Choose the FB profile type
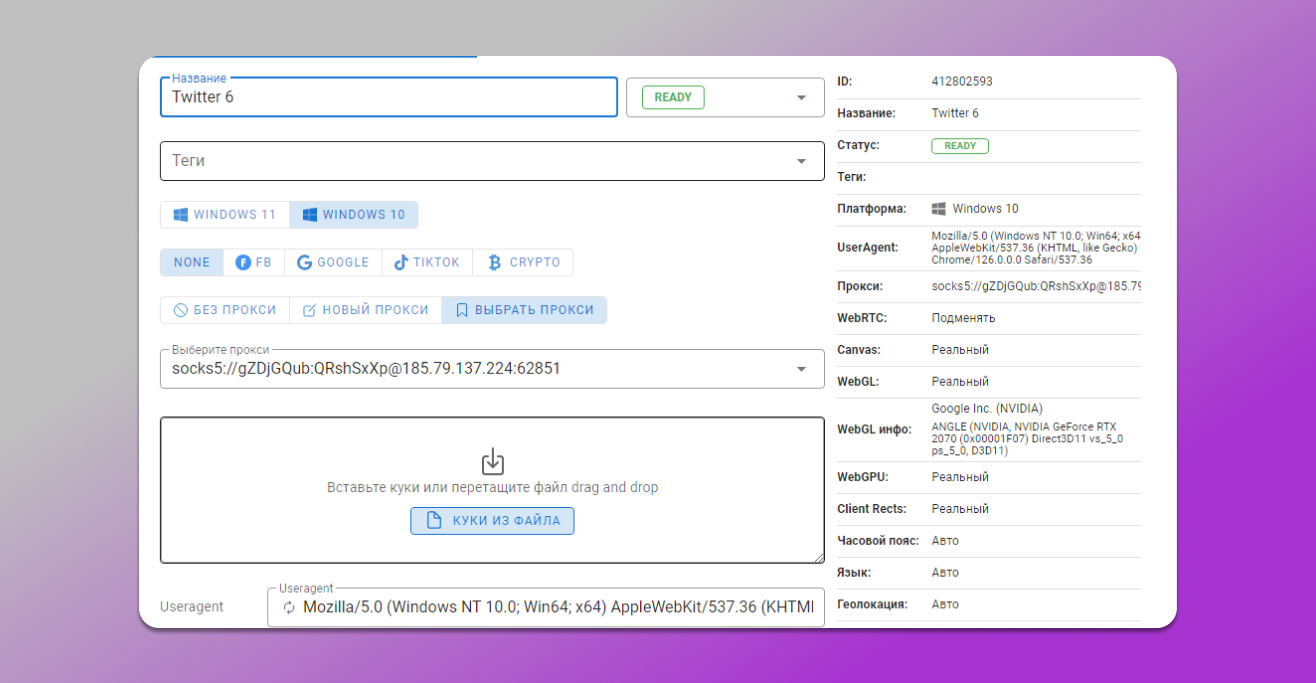This screenshot has width=1316, height=683. 254,262
